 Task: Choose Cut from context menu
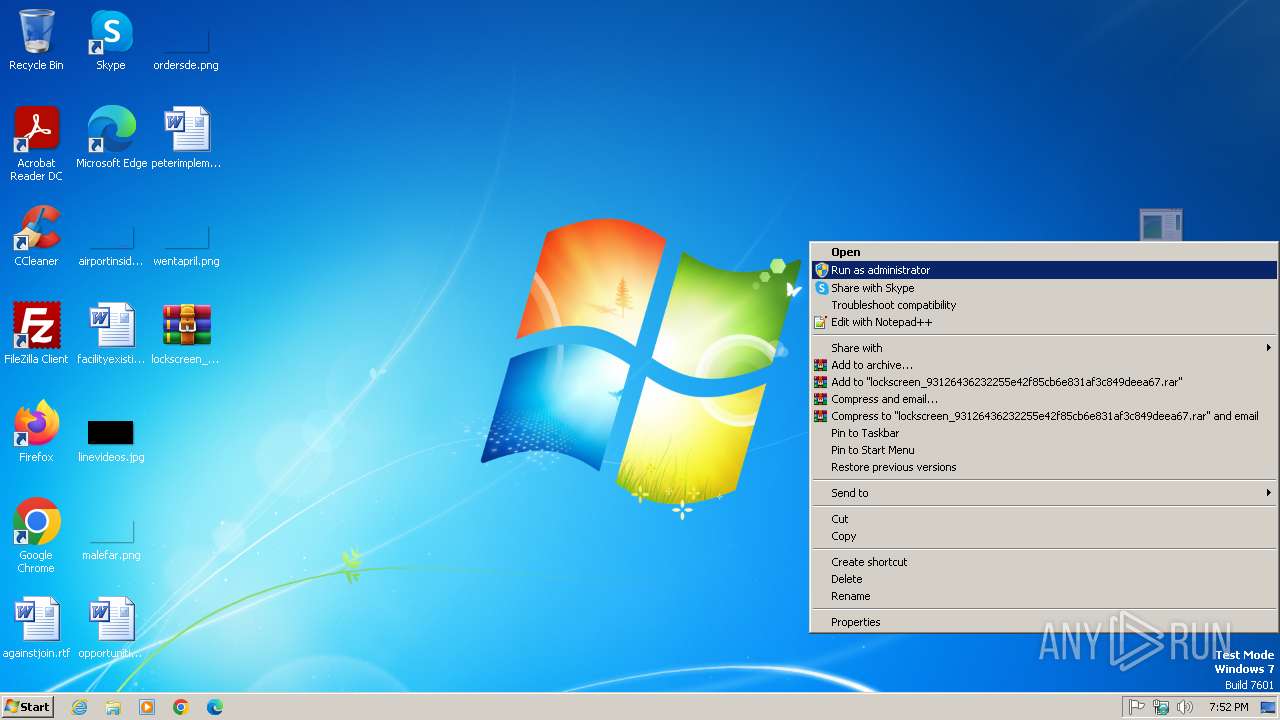click(x=1043, y=519)
